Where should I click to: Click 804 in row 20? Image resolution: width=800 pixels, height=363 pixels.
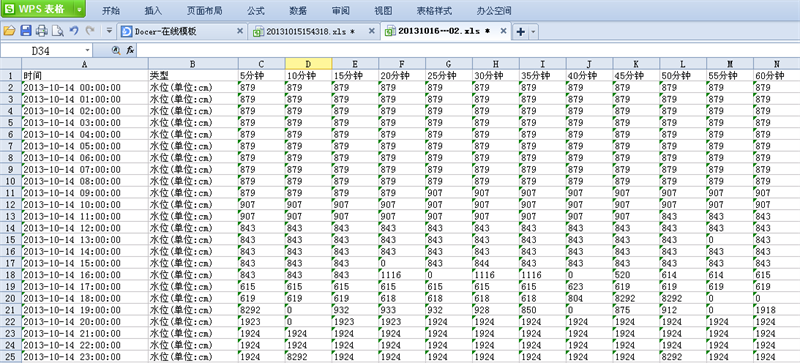589,298
